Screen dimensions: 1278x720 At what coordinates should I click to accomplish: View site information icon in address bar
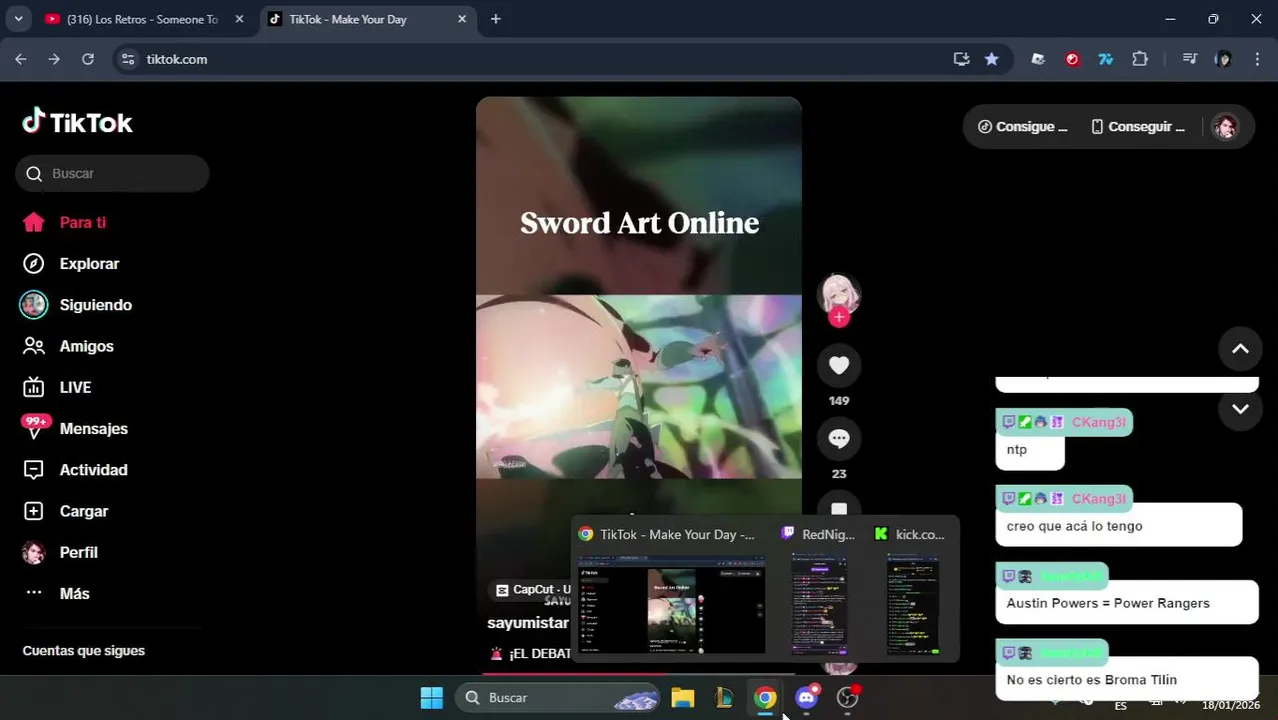(x=127, y=59)
